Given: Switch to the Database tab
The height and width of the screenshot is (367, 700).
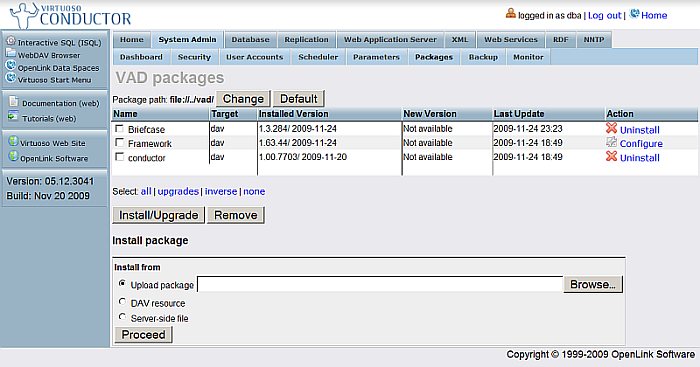Looking at the screenshot, I should tap(250, 39).
